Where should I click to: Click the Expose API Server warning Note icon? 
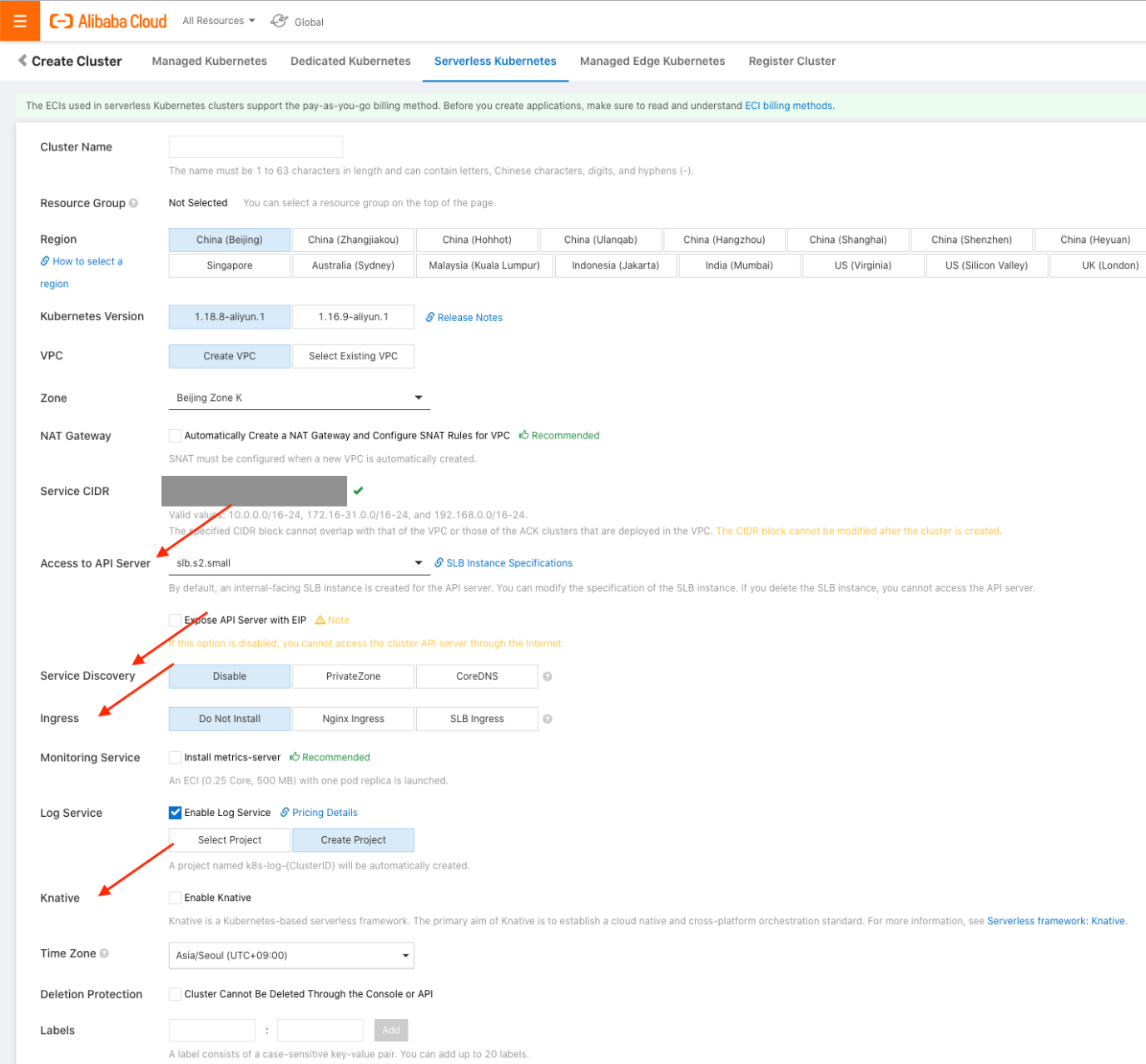tap(320, 620)
